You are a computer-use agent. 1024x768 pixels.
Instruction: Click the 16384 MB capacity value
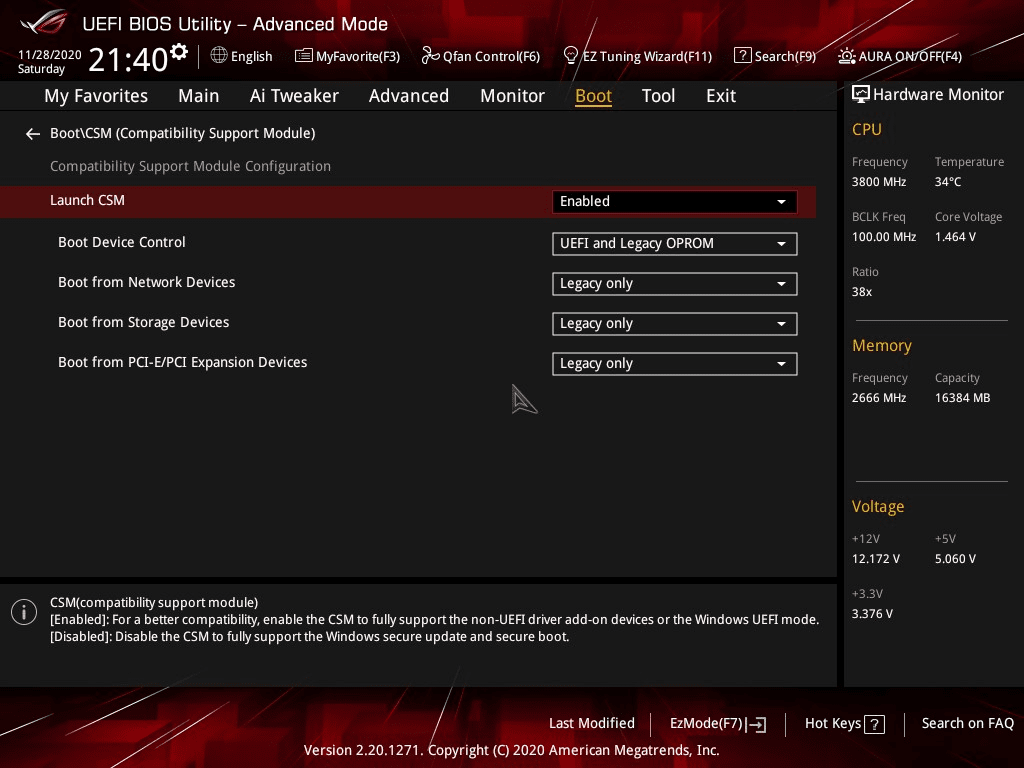(962, 398)
